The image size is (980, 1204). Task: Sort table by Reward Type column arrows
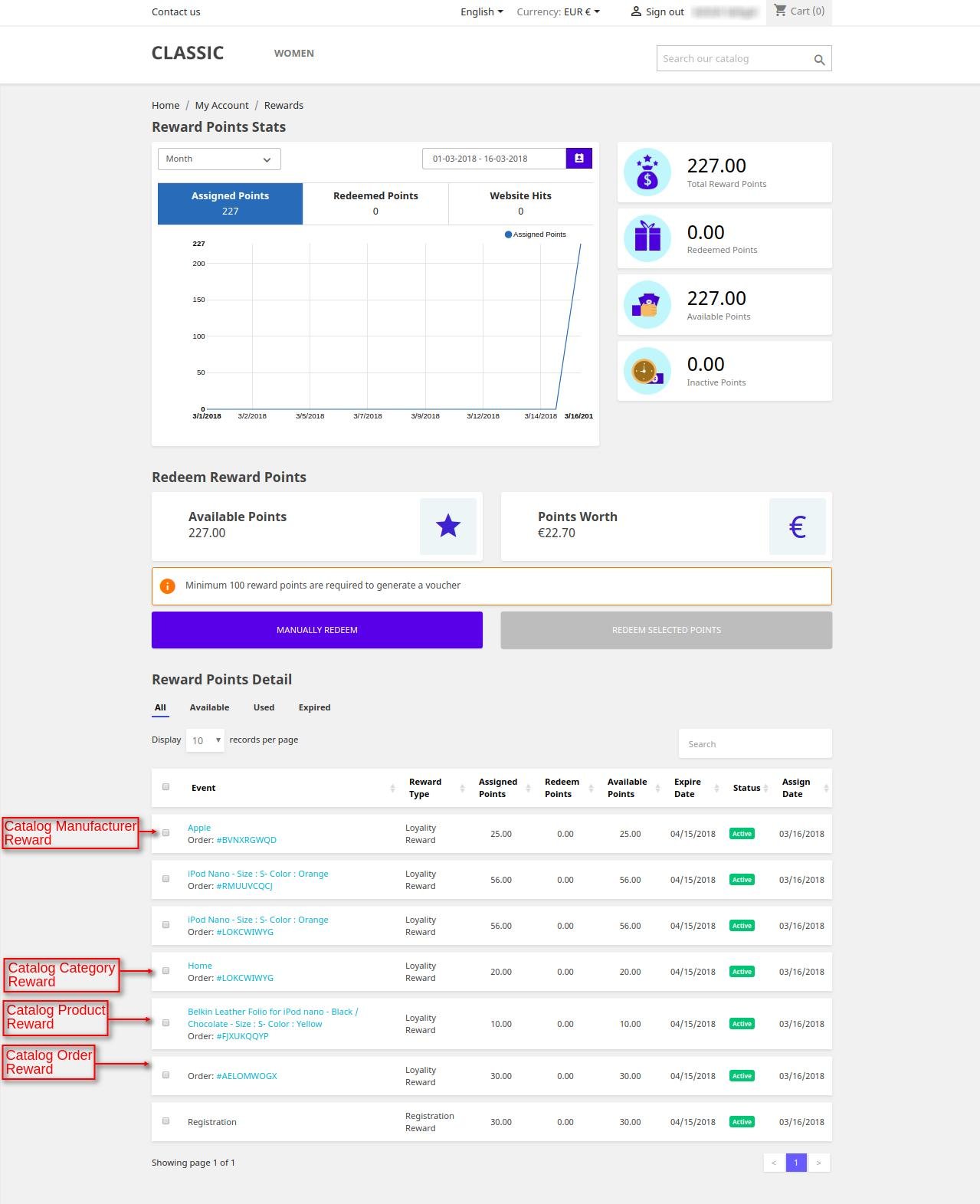tap(462, 789)
